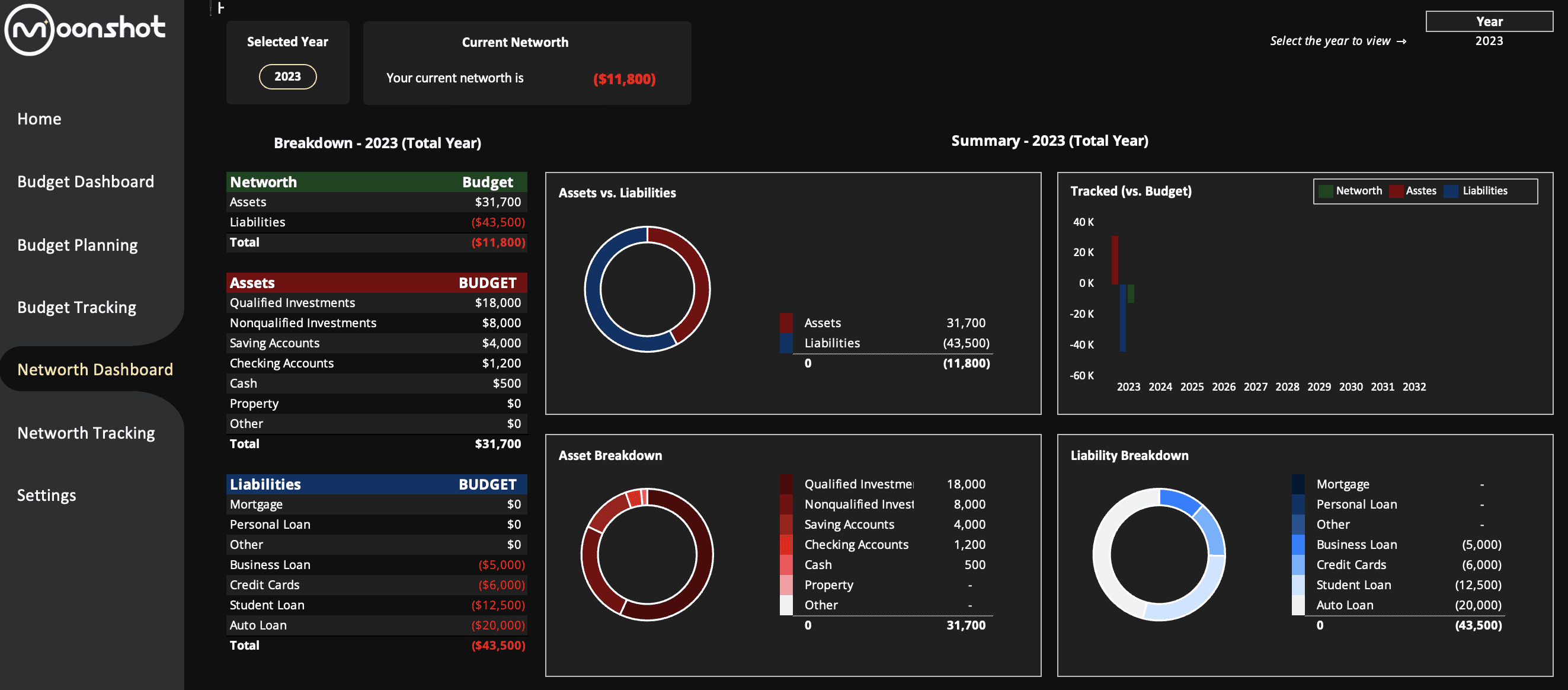Screen dimensions: 1568x690
Task: Open Budget Planning section
Action: point(77,245)
